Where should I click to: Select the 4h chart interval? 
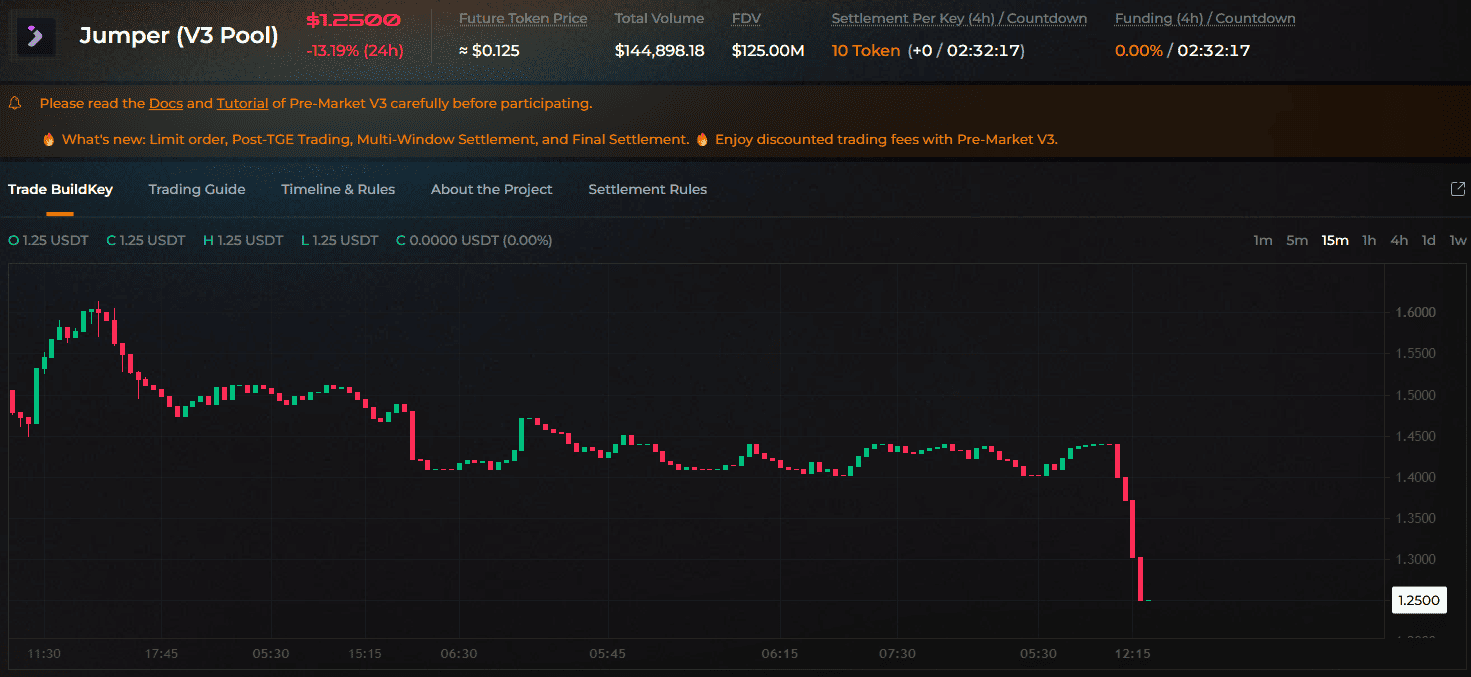(x=1399, y=240)
